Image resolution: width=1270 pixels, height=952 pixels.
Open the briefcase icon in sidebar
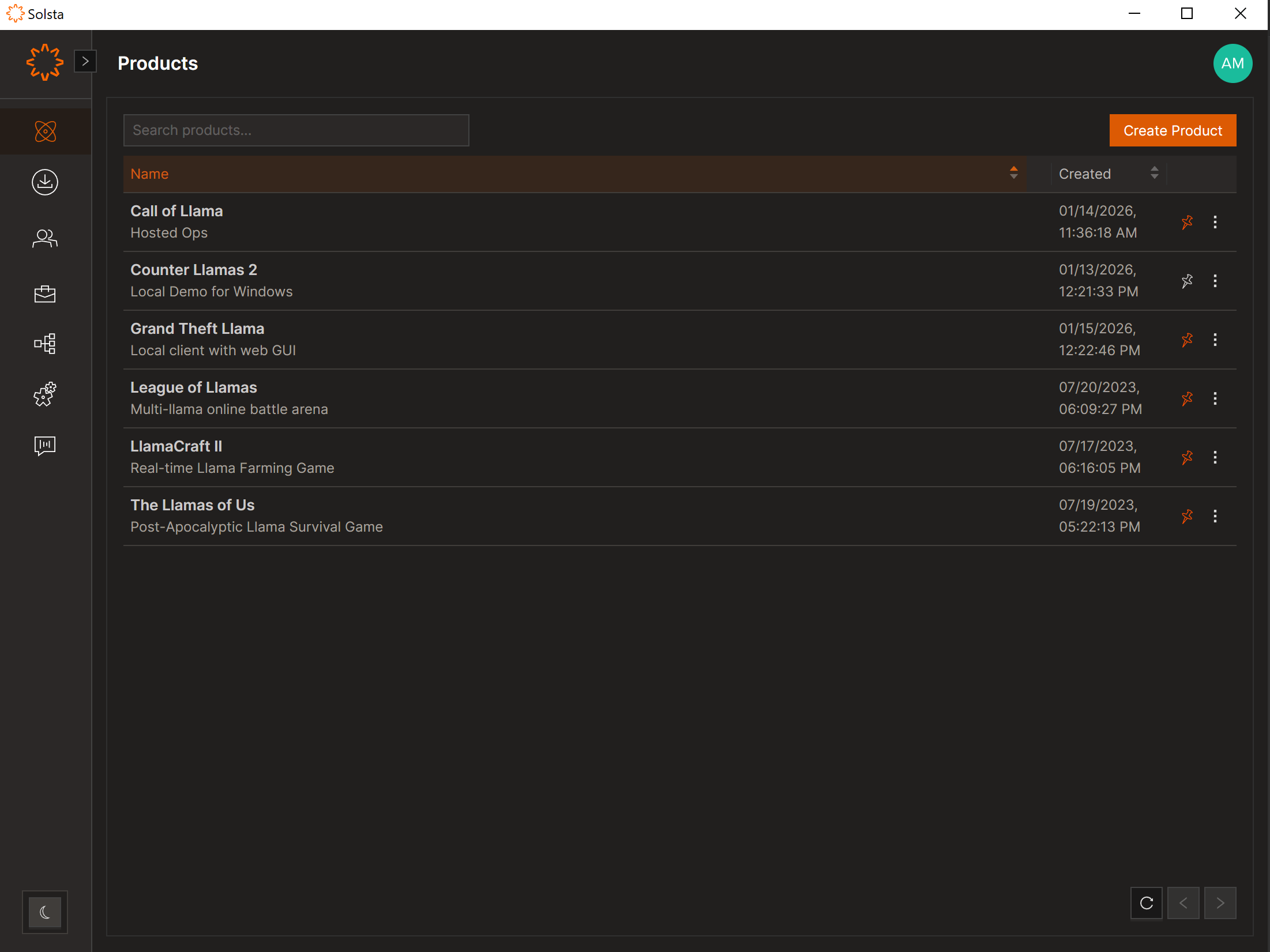(45, 293)
